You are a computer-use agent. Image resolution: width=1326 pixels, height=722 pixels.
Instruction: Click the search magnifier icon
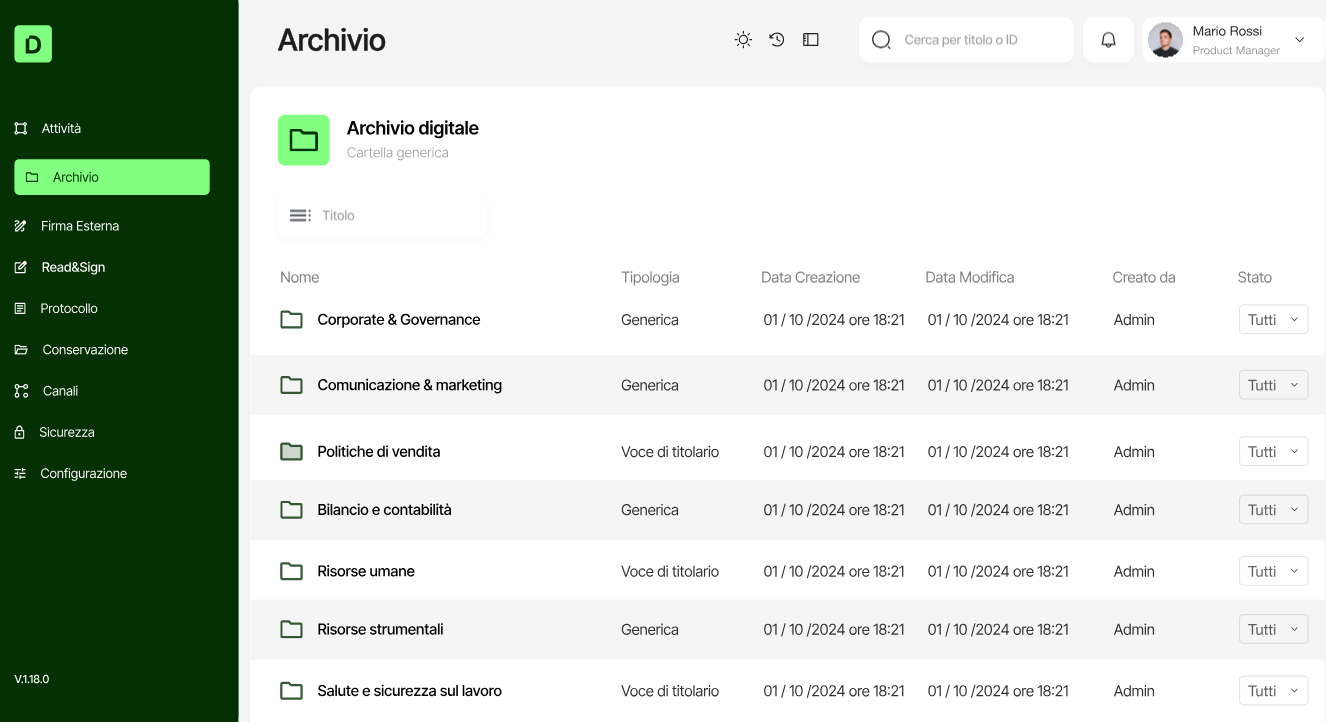pyautogui.click(x=881, y=40)
